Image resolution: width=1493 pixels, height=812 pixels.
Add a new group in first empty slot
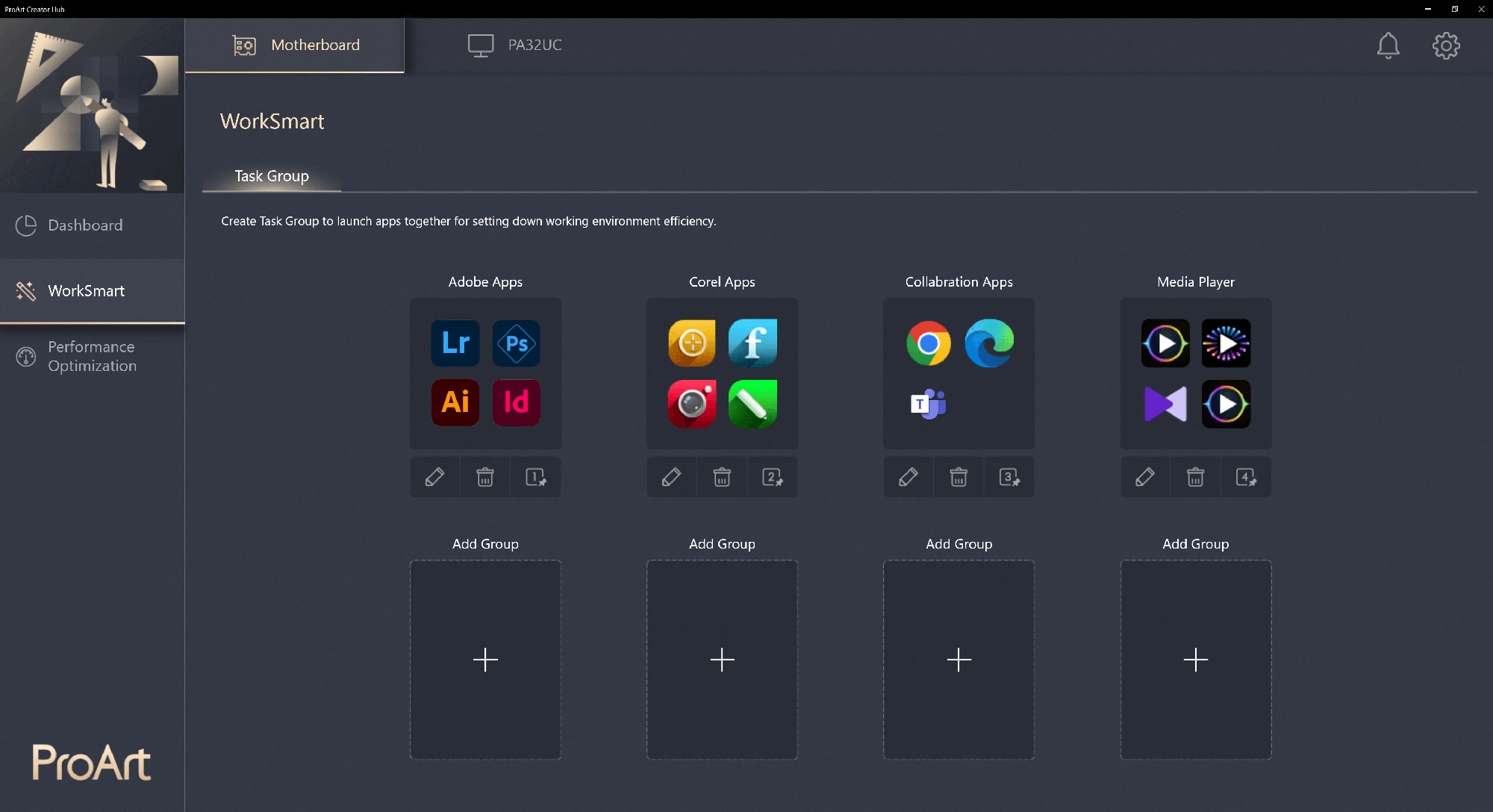point(485,660)
